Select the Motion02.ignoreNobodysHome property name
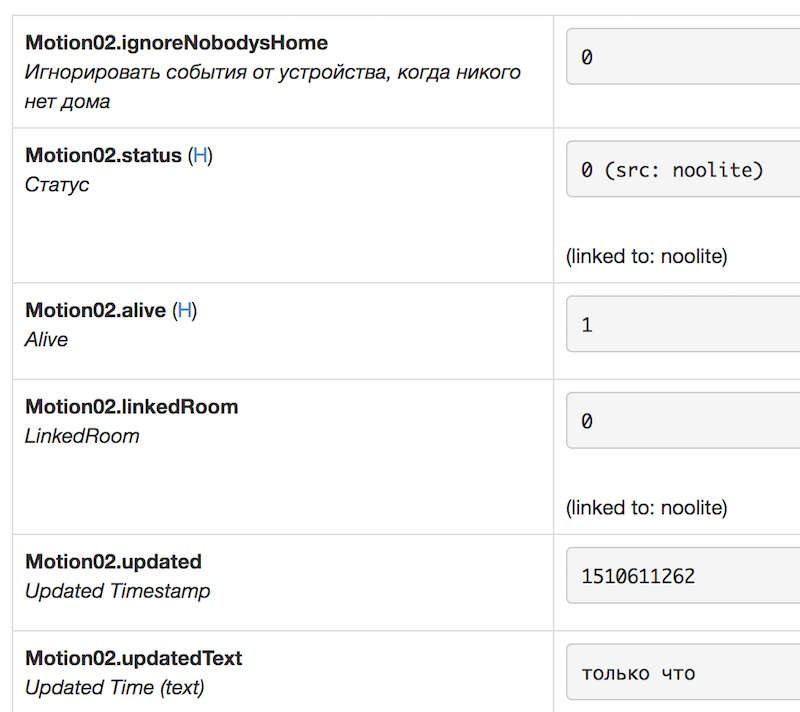The height and width of the screenshot is (712, 800). click(x=176, y=43)
